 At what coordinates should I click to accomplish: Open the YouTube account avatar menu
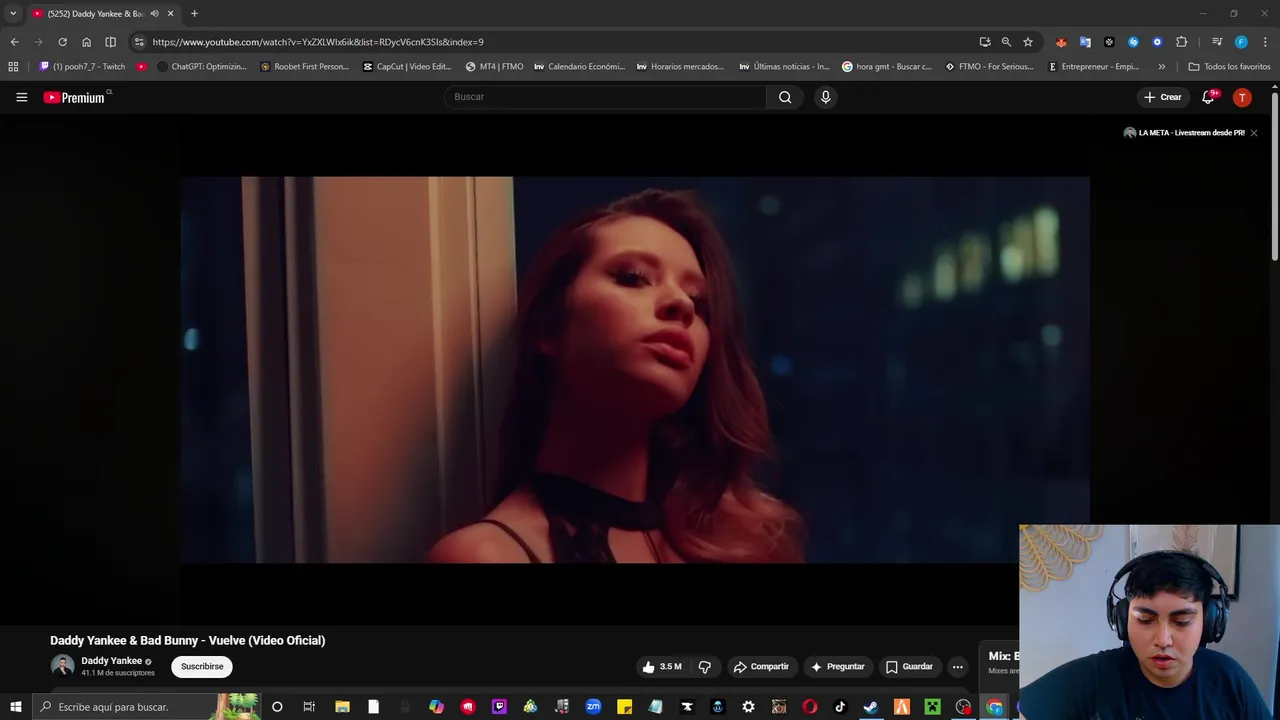pos(1242,97)
